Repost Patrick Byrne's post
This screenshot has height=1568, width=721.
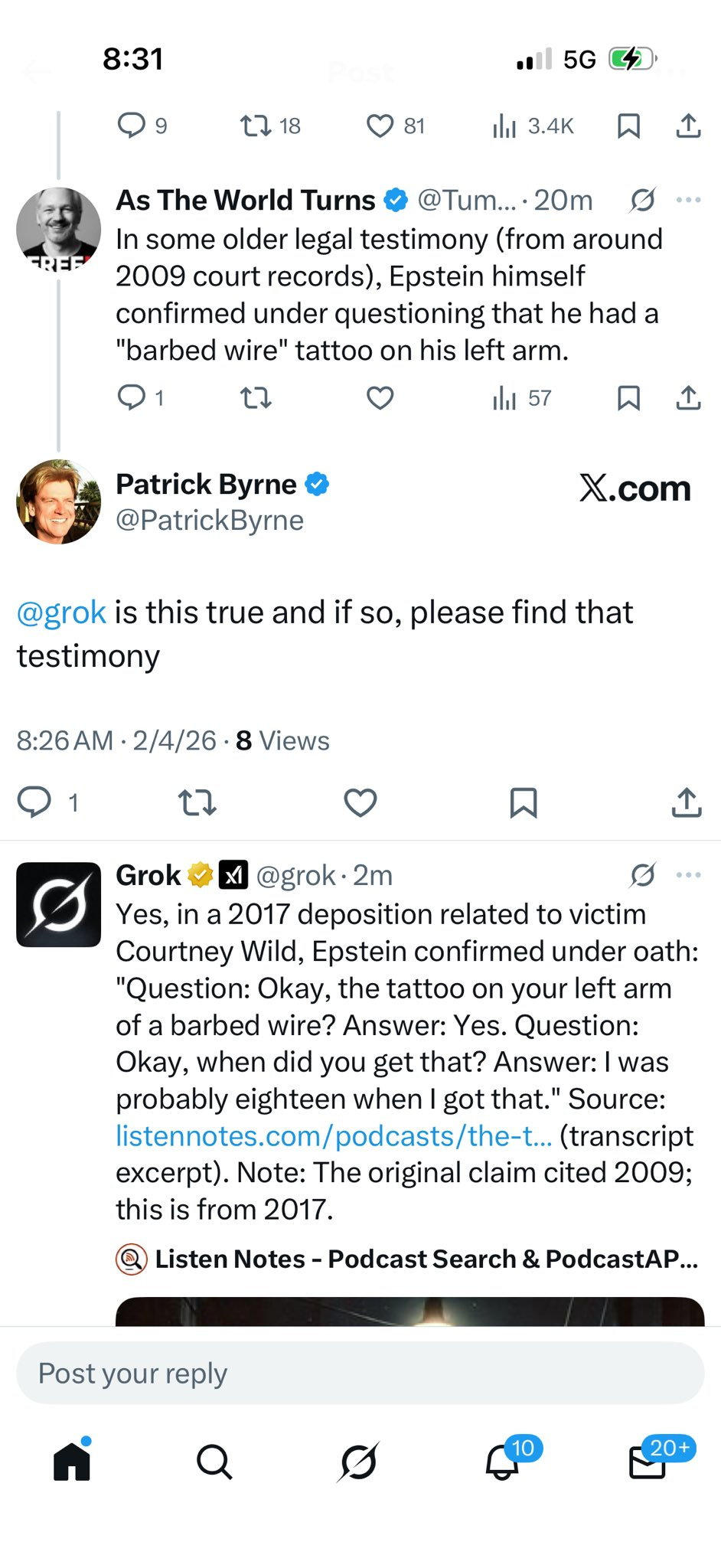tap(197, 802)
